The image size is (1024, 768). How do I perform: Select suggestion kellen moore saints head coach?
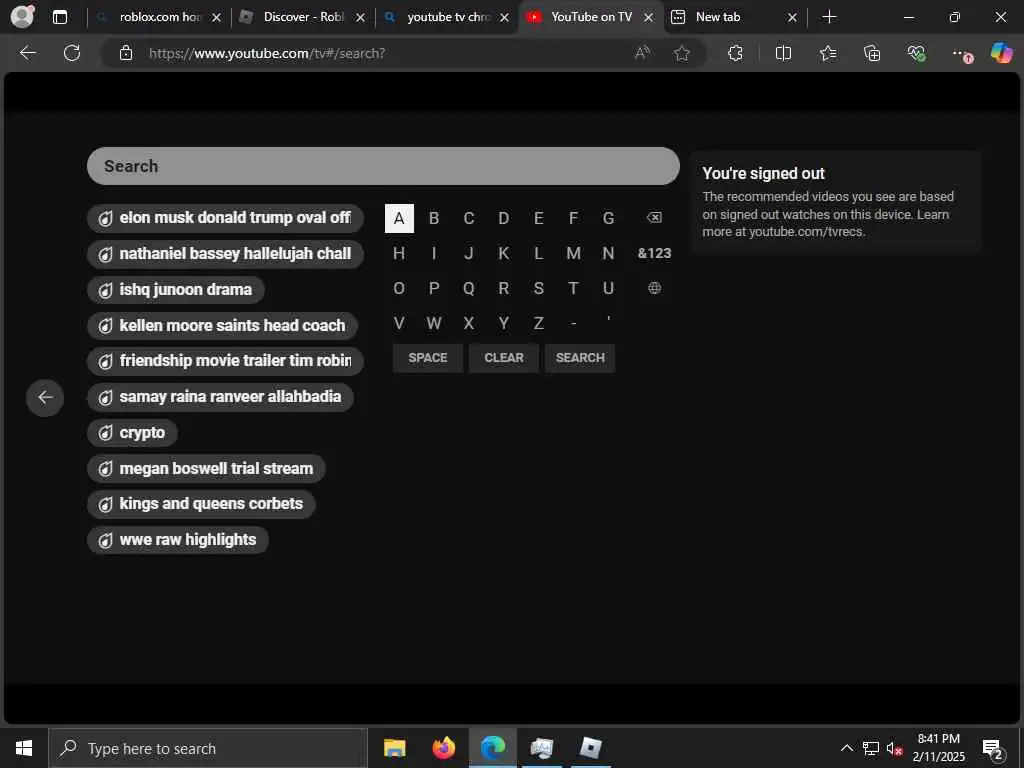pos(222,325)
